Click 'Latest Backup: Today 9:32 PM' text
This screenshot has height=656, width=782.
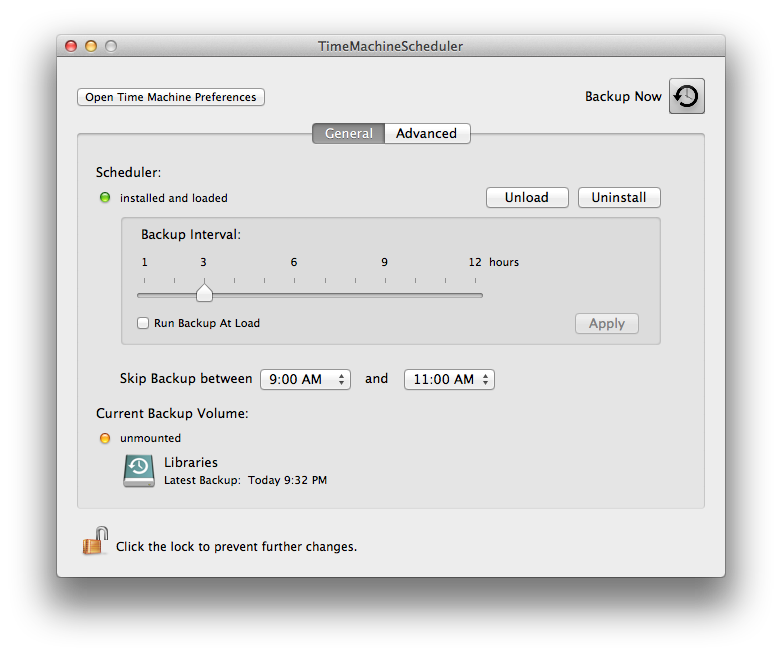tap(245, 480)
